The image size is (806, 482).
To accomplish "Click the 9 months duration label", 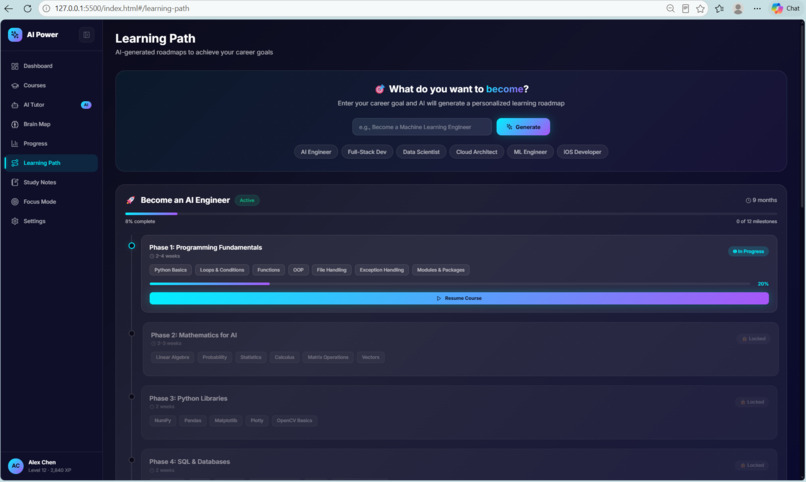I will [761, 200].
